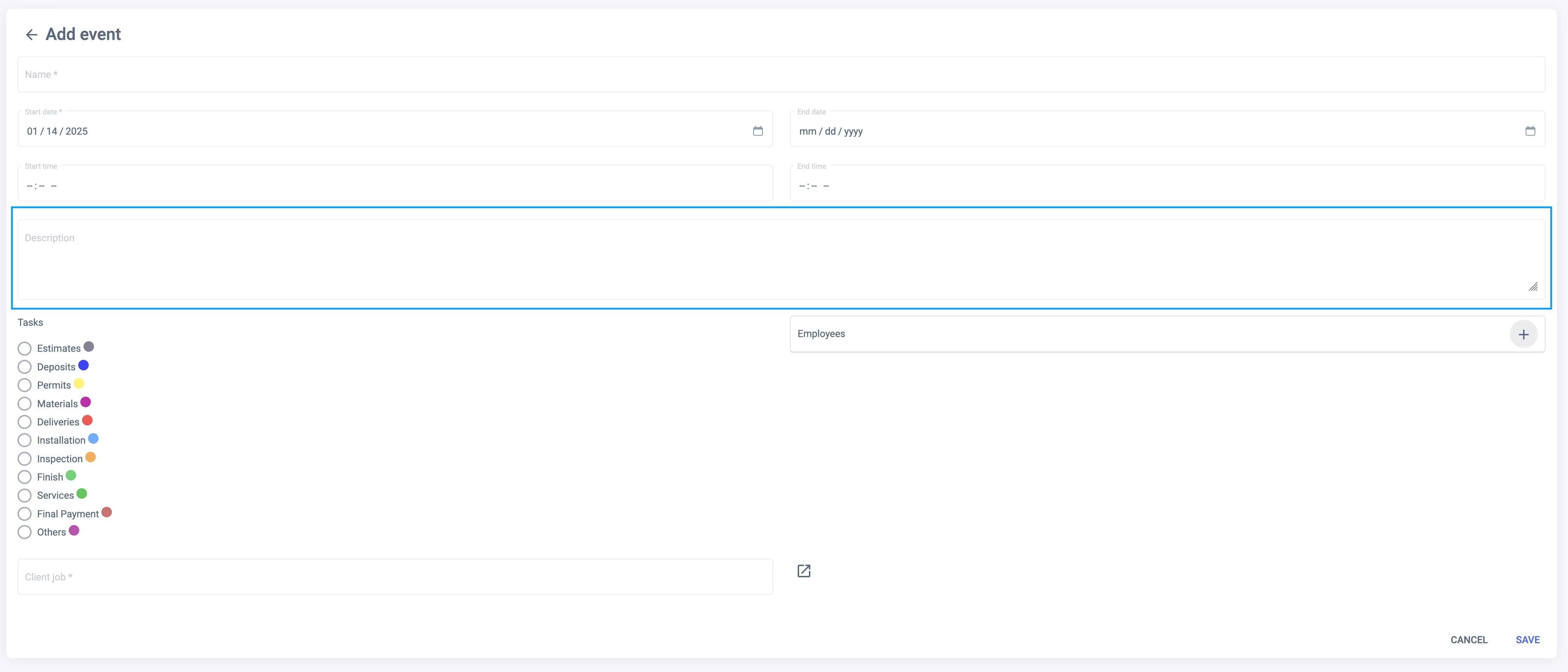Choose the Installation task option

[24, 440]
